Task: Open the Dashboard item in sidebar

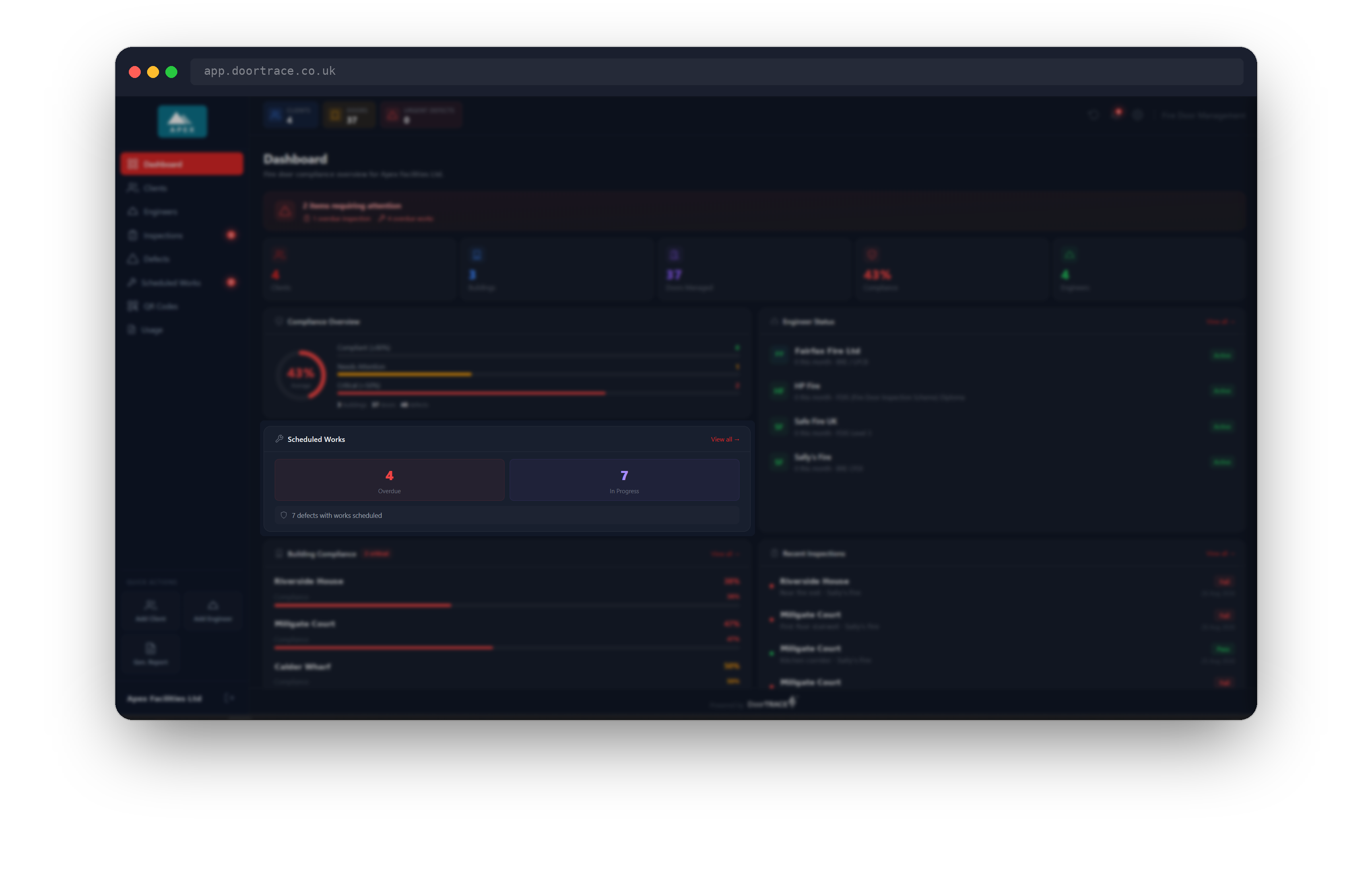Action: click(182, 164)
